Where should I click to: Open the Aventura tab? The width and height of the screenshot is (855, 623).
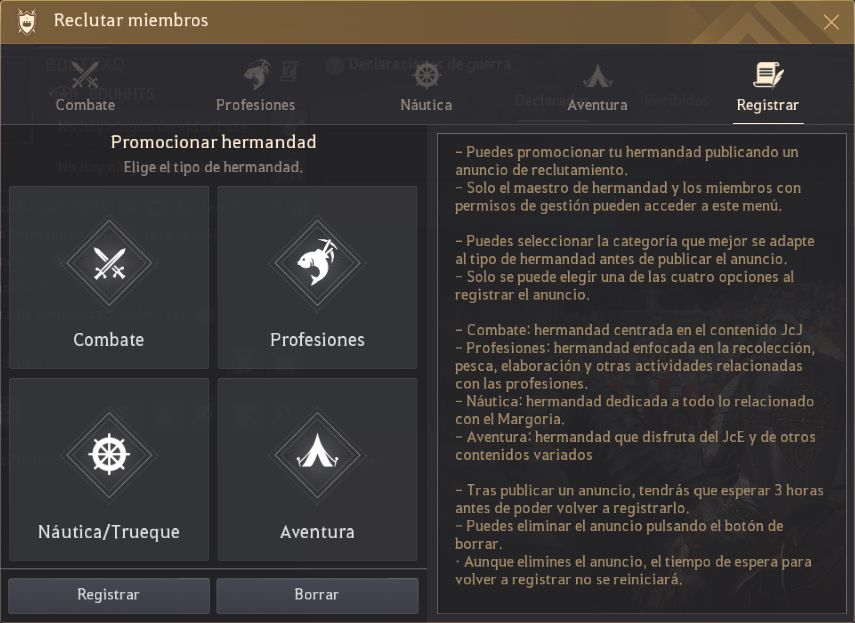[597, 104]
